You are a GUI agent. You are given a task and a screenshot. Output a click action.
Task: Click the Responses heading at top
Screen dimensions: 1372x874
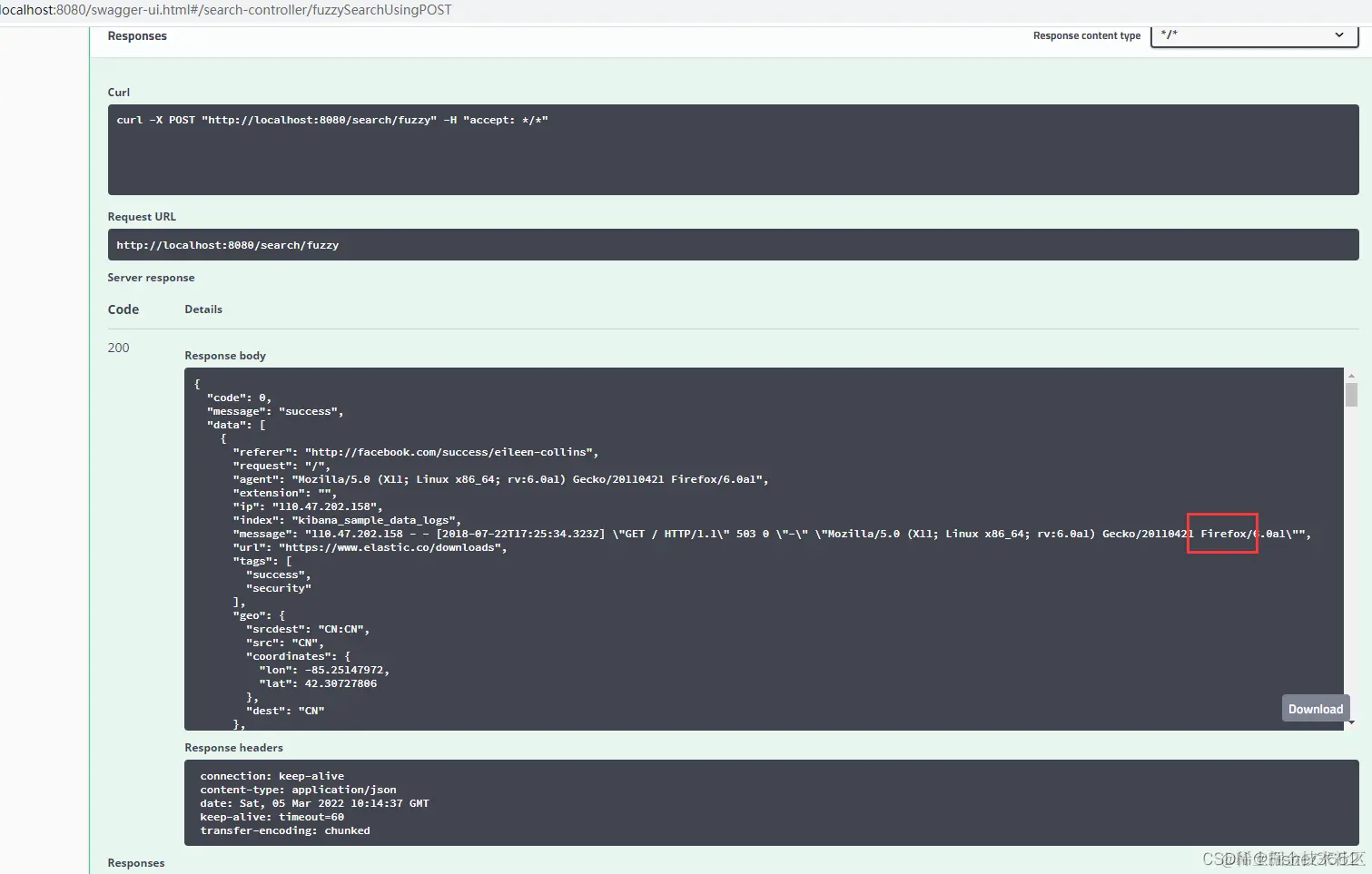(x=137, y=36)
